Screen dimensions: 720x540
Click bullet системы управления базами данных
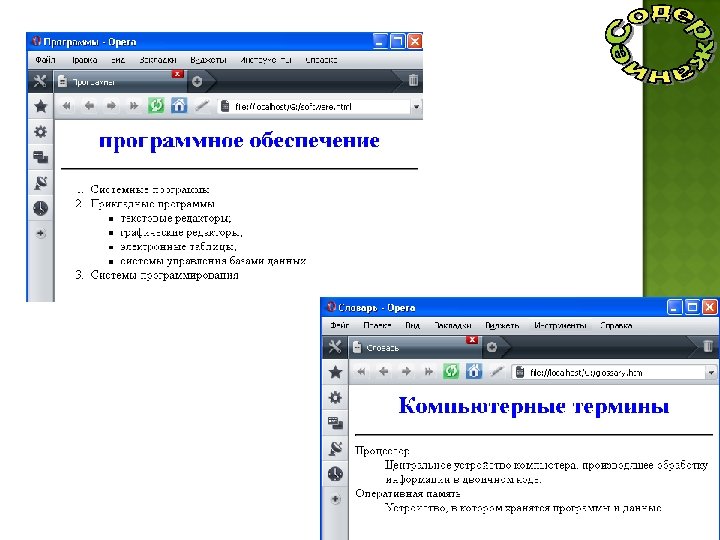(213, 261)
